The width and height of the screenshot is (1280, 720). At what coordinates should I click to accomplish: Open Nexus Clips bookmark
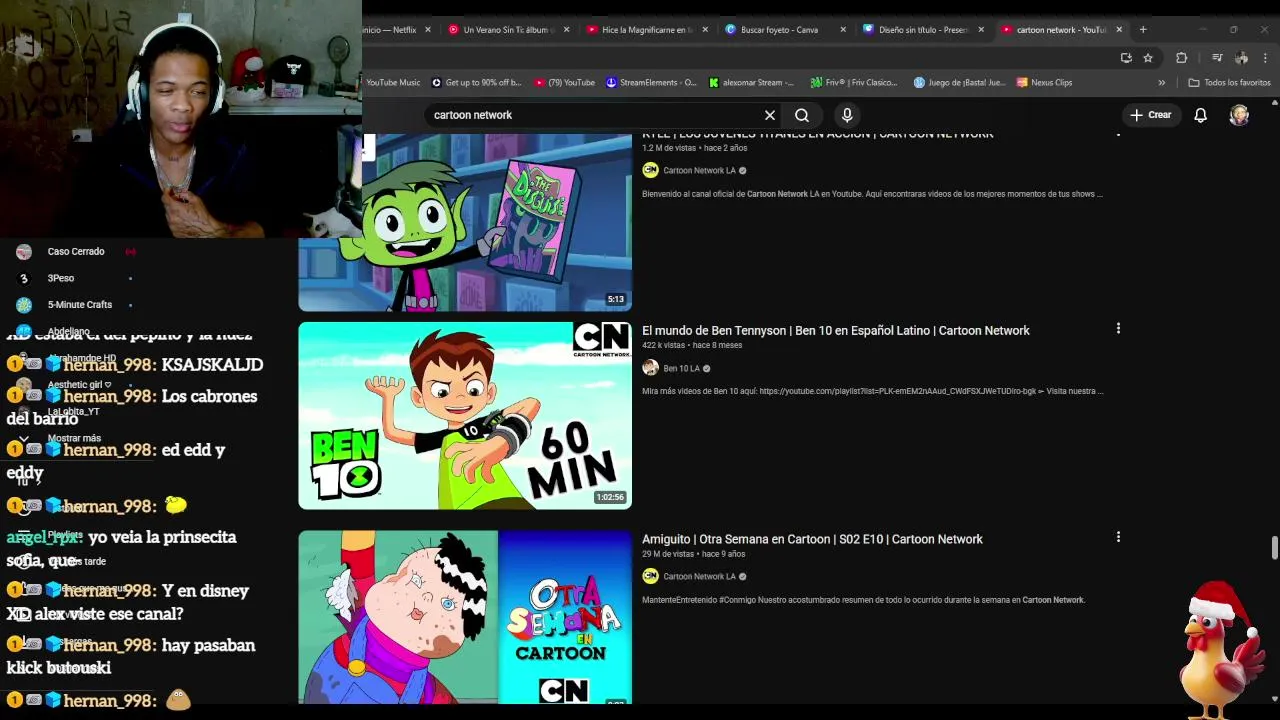(1044, 83)
